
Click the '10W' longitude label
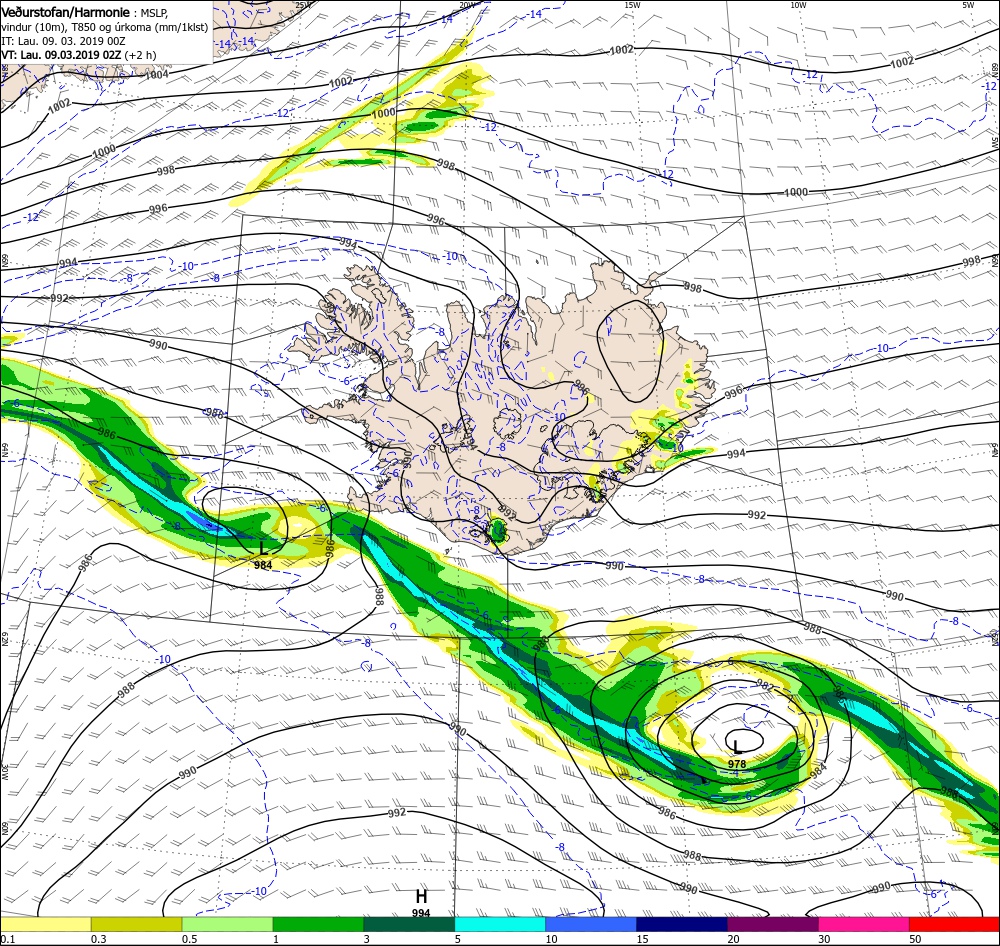(798, 5)
